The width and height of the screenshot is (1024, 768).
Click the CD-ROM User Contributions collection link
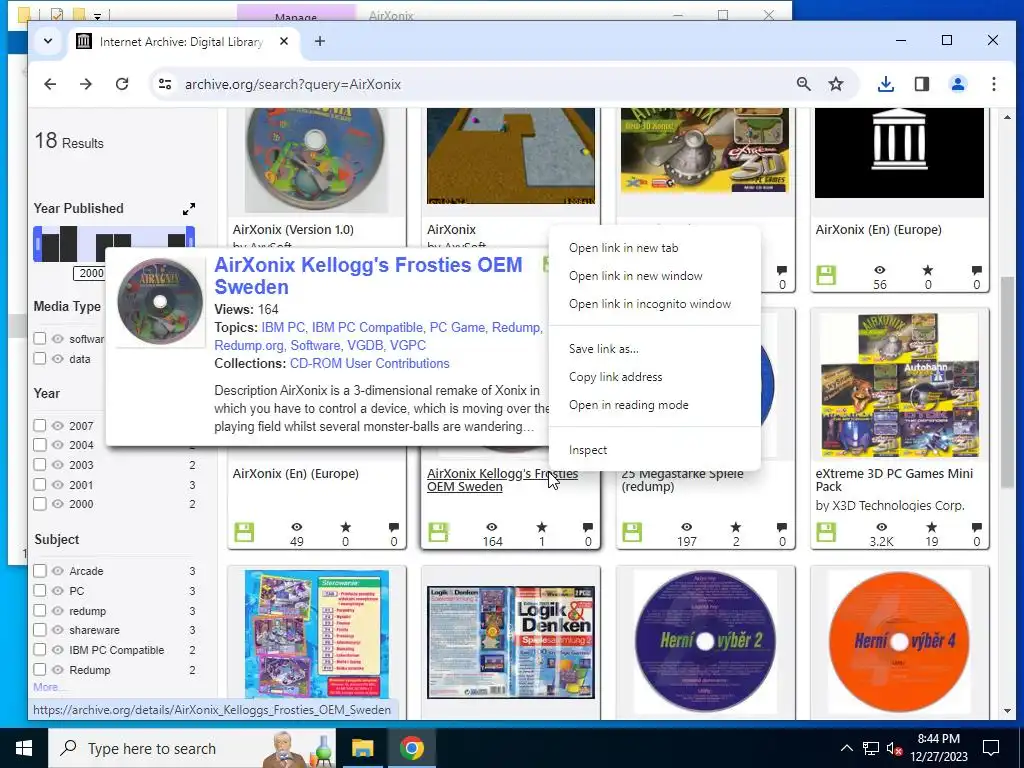click(370, 364)
